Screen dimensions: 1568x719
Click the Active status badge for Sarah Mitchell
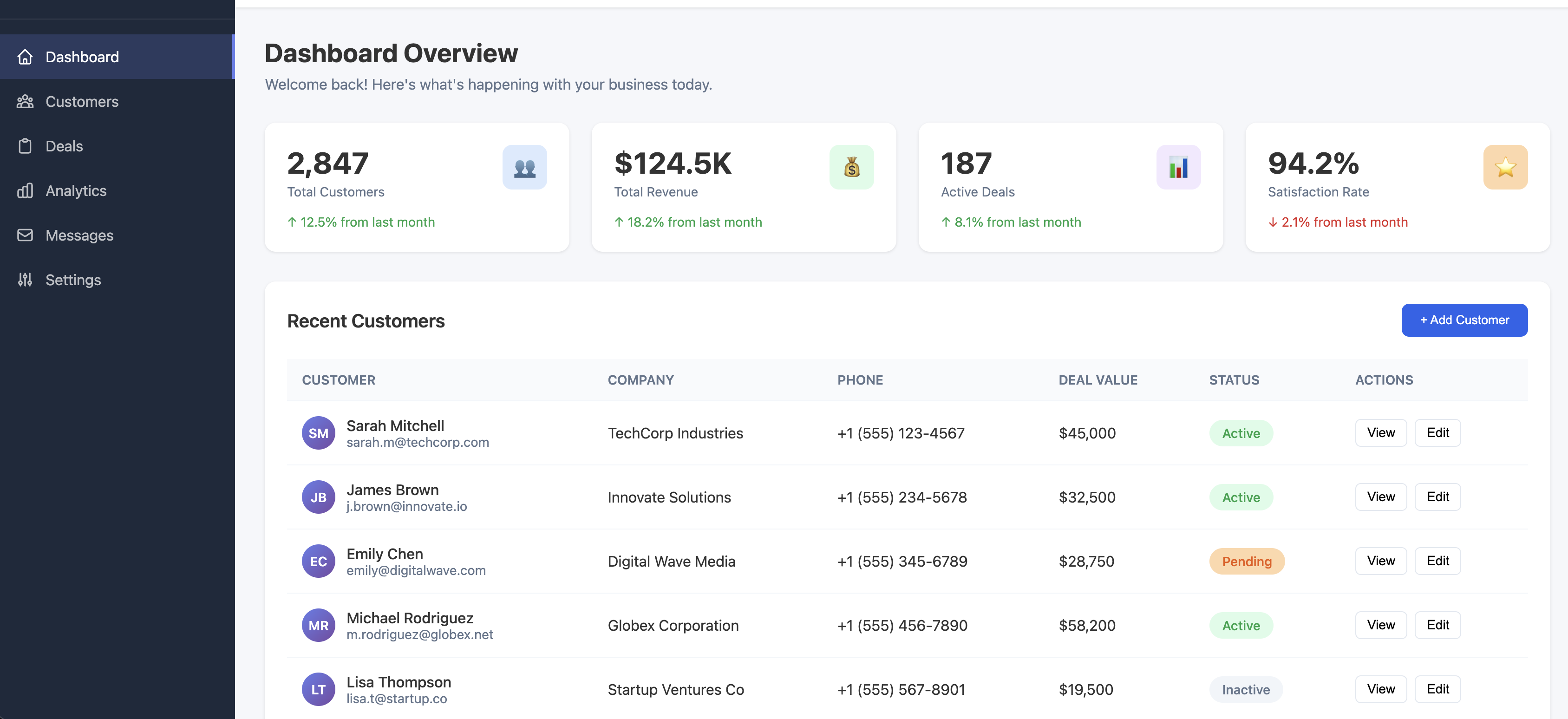pyautogui.click(x=1241, y=433)
